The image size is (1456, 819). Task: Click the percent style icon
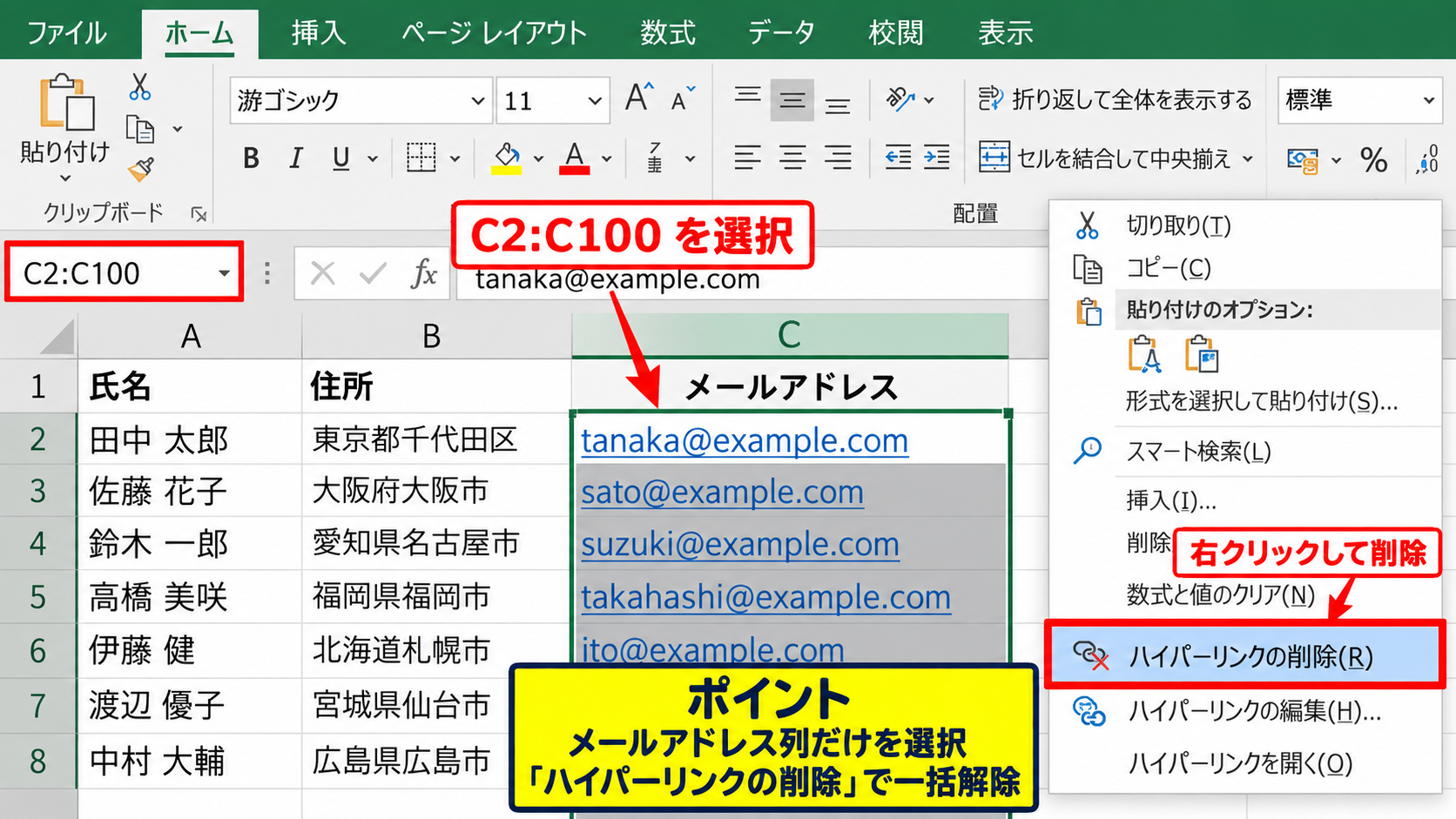pyautogui.click(x=1374, y=159)
